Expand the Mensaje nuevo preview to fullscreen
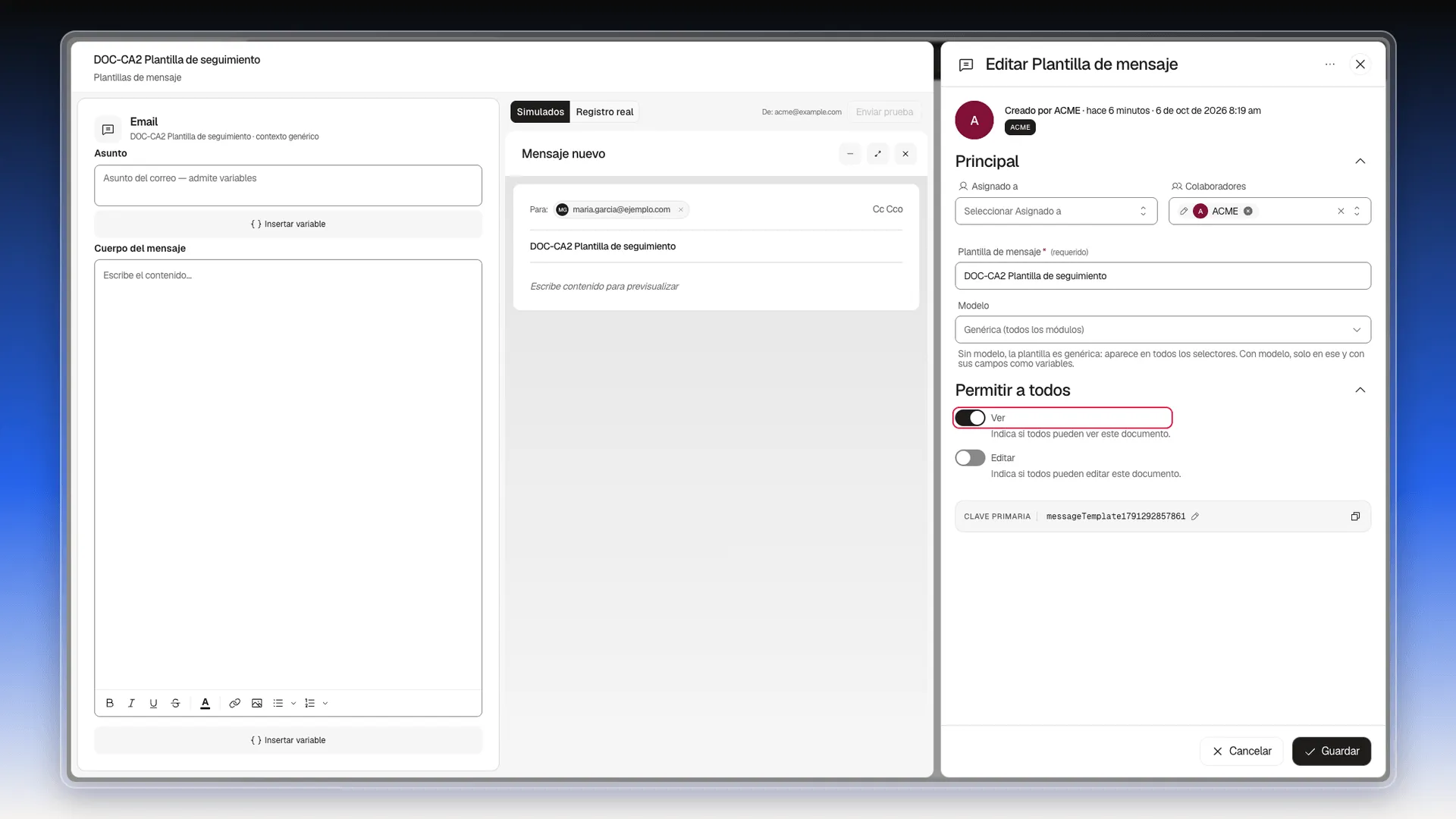 tap(877, 154)
